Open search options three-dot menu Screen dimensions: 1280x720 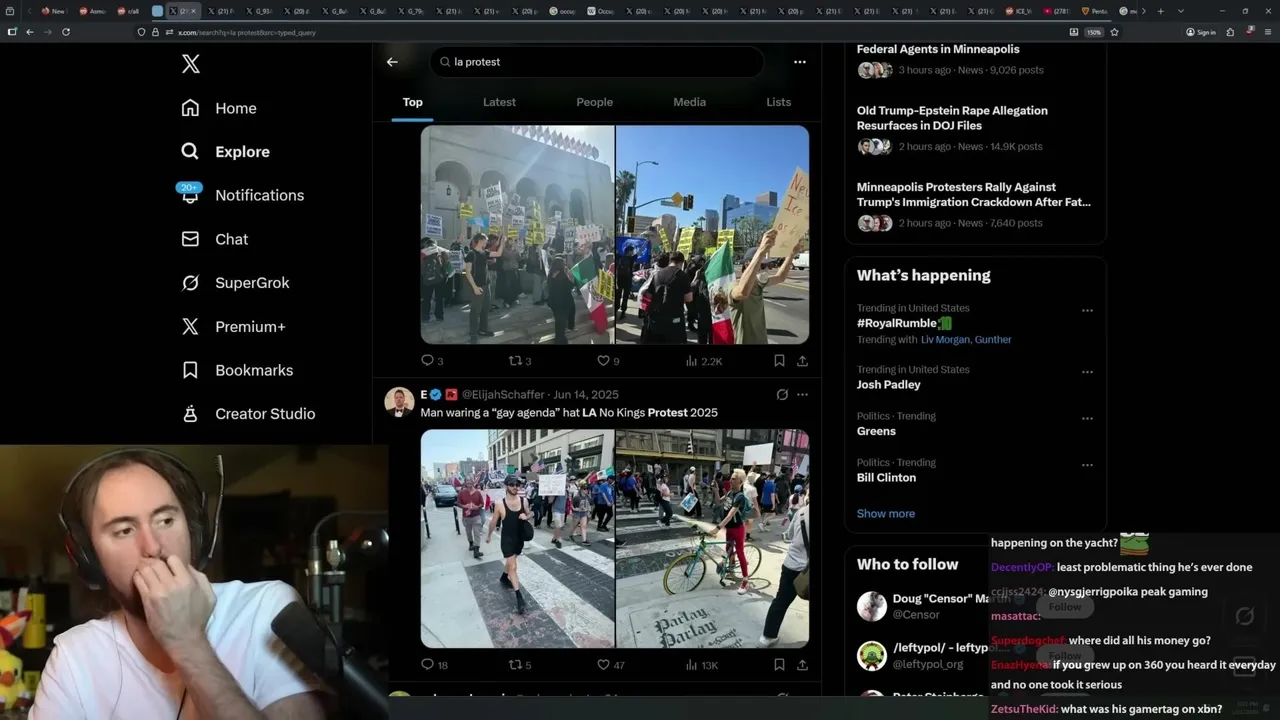pos(799,62)
